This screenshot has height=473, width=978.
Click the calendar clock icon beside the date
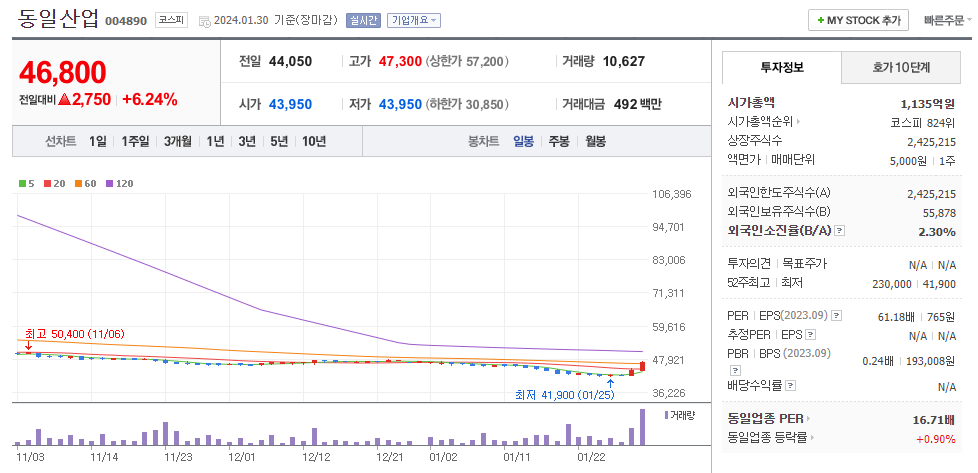[205, 21]
